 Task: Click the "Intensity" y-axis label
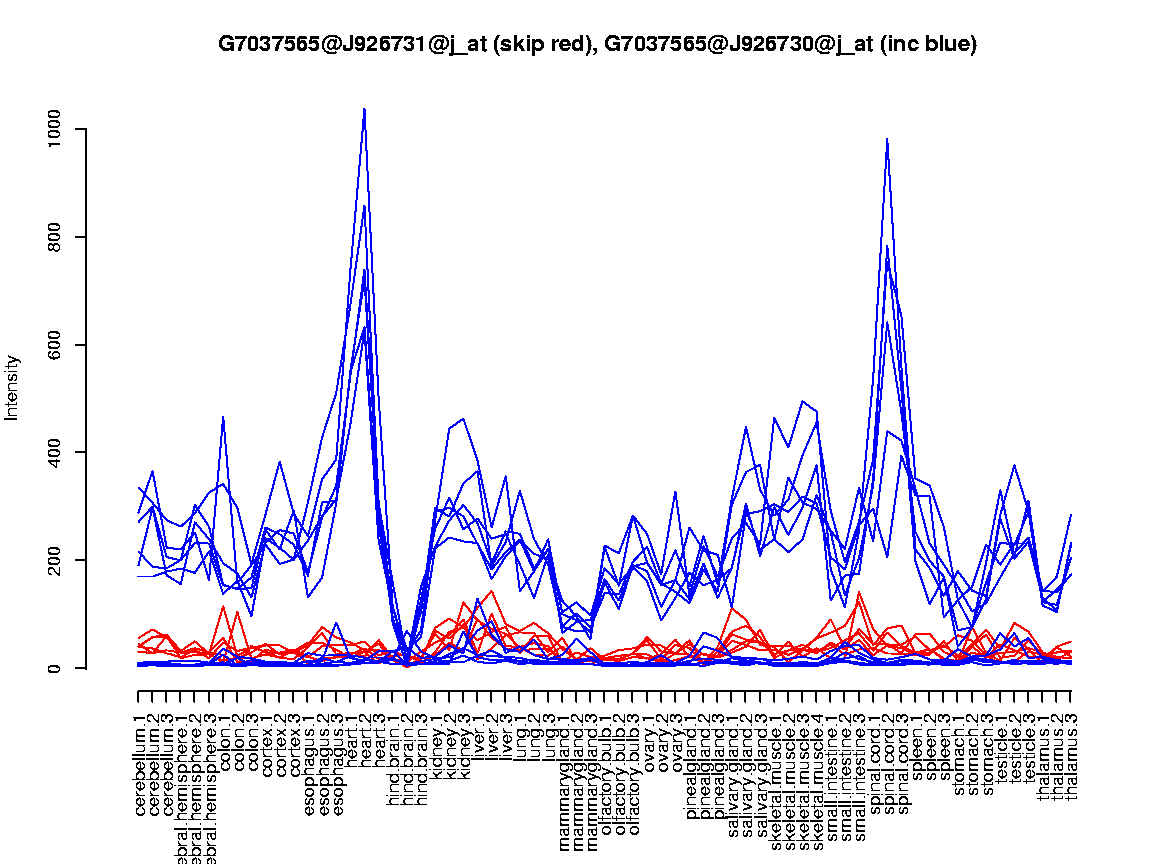13,387
